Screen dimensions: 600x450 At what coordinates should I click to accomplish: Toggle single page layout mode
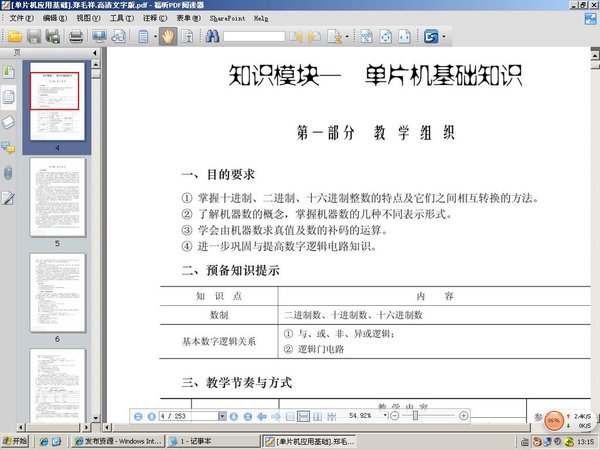pos(290,416)
